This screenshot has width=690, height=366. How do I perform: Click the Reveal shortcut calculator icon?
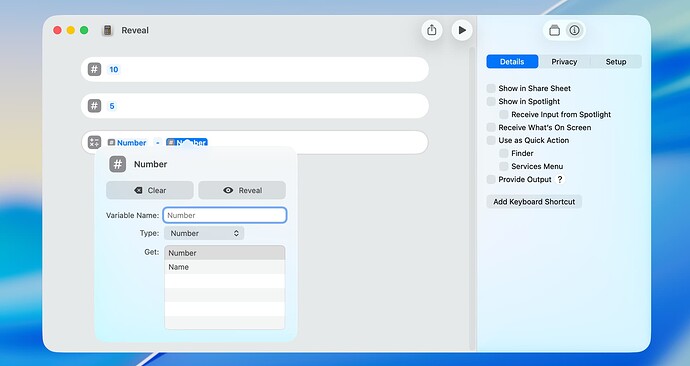pyautogui.click(x=107, y=30)
